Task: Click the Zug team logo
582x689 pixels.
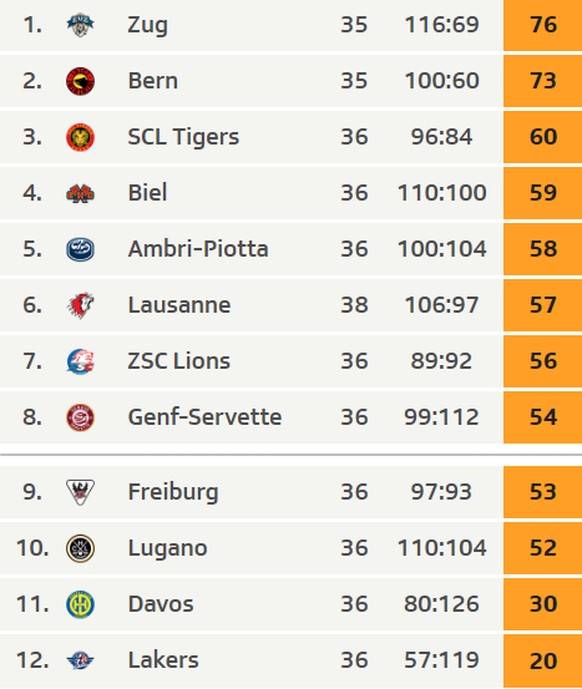Action: 80,25
